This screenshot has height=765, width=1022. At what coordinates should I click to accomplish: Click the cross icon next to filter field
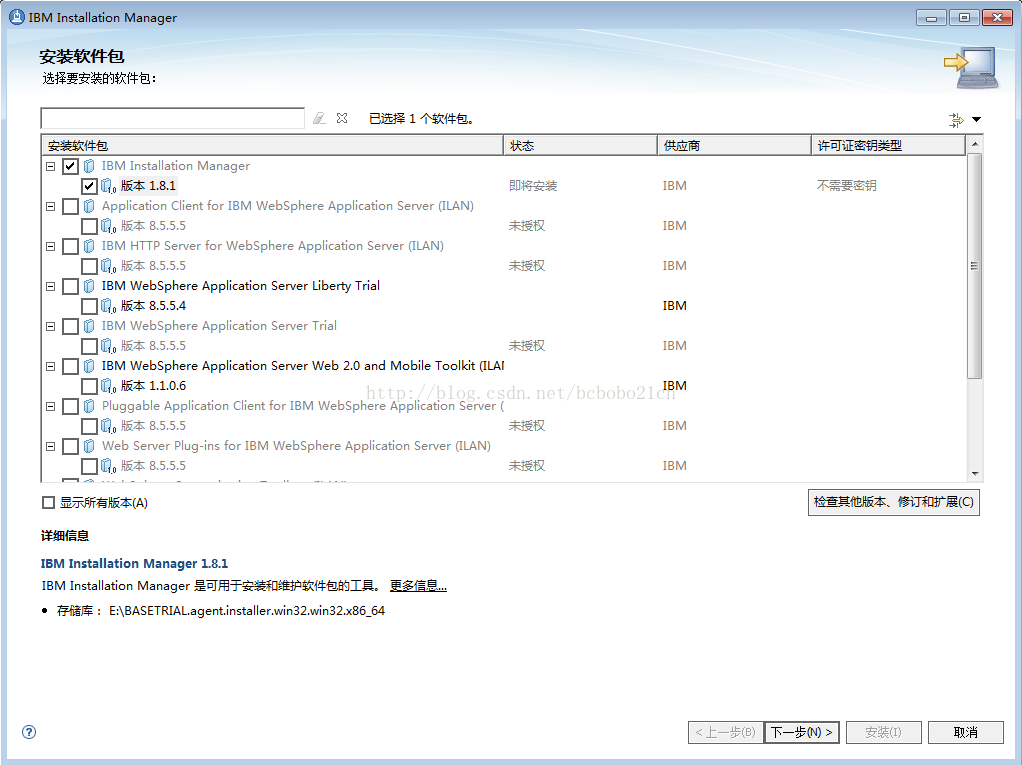[342, 118]
